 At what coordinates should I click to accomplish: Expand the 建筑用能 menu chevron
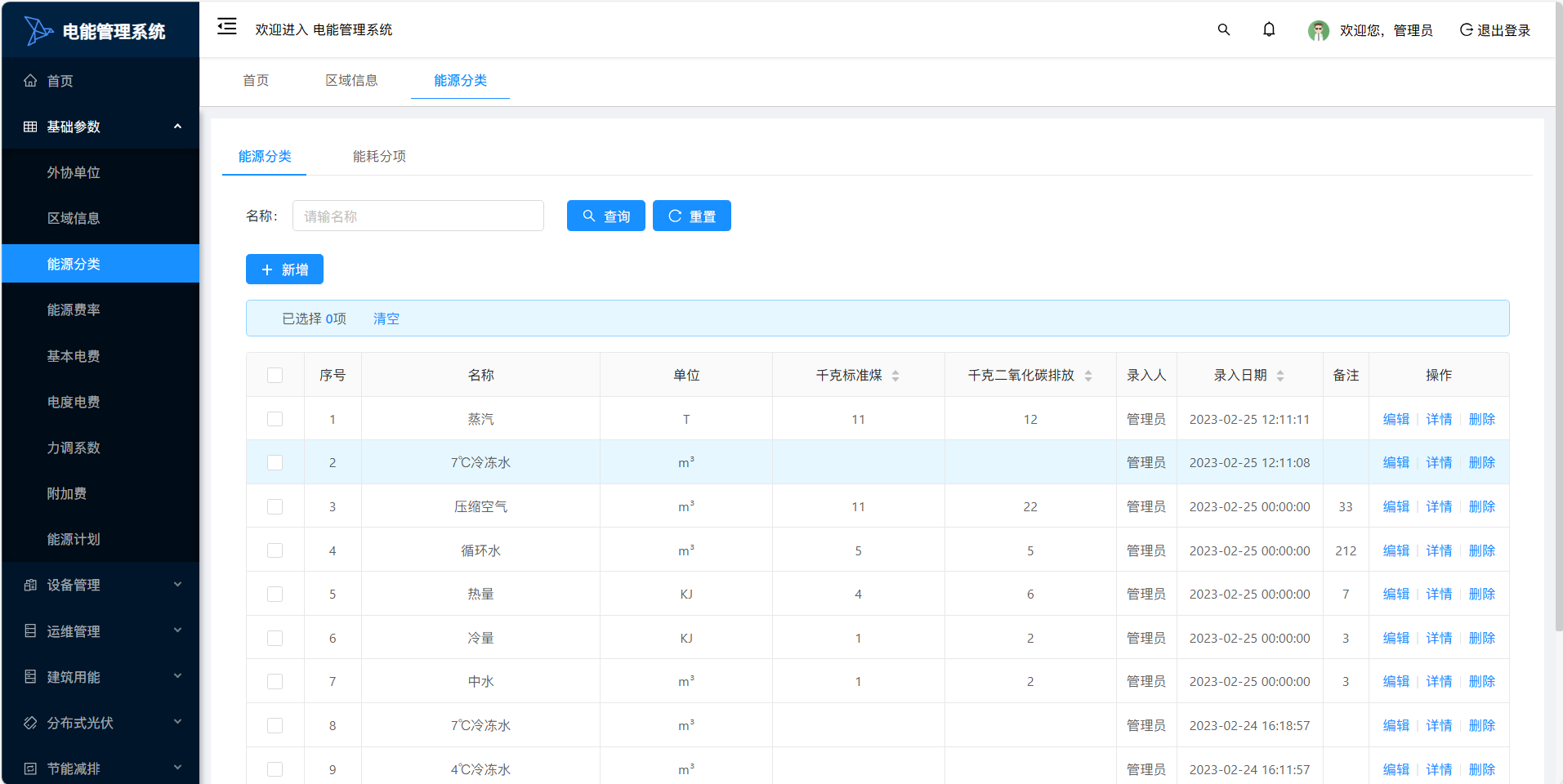pyautogui.click(x=177, y=676)
